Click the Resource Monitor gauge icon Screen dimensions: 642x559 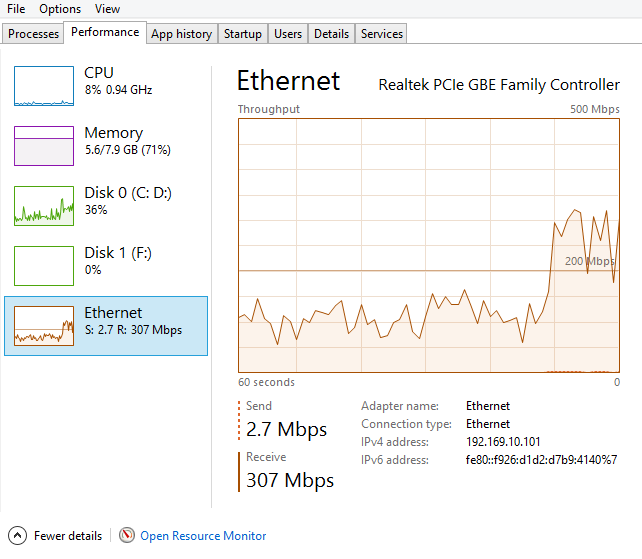[127, 536]
